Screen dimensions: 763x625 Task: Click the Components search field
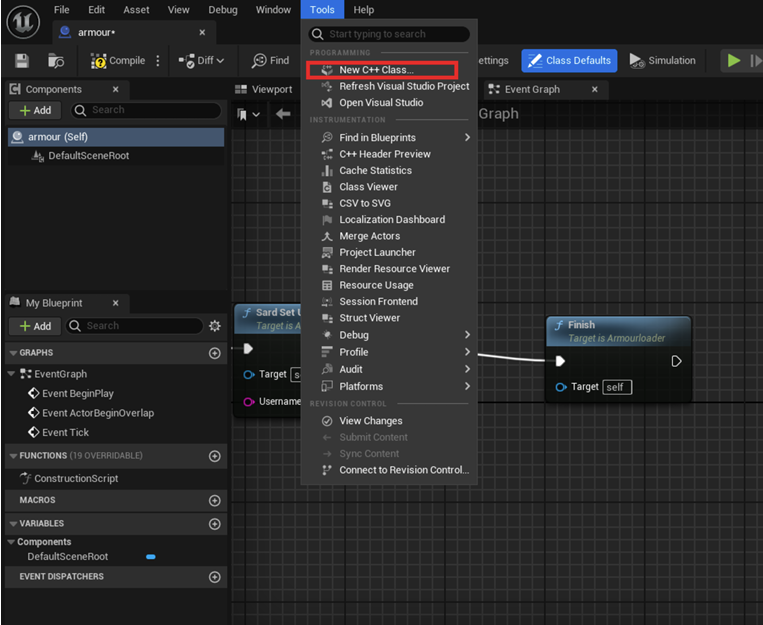tap(146, 110)
